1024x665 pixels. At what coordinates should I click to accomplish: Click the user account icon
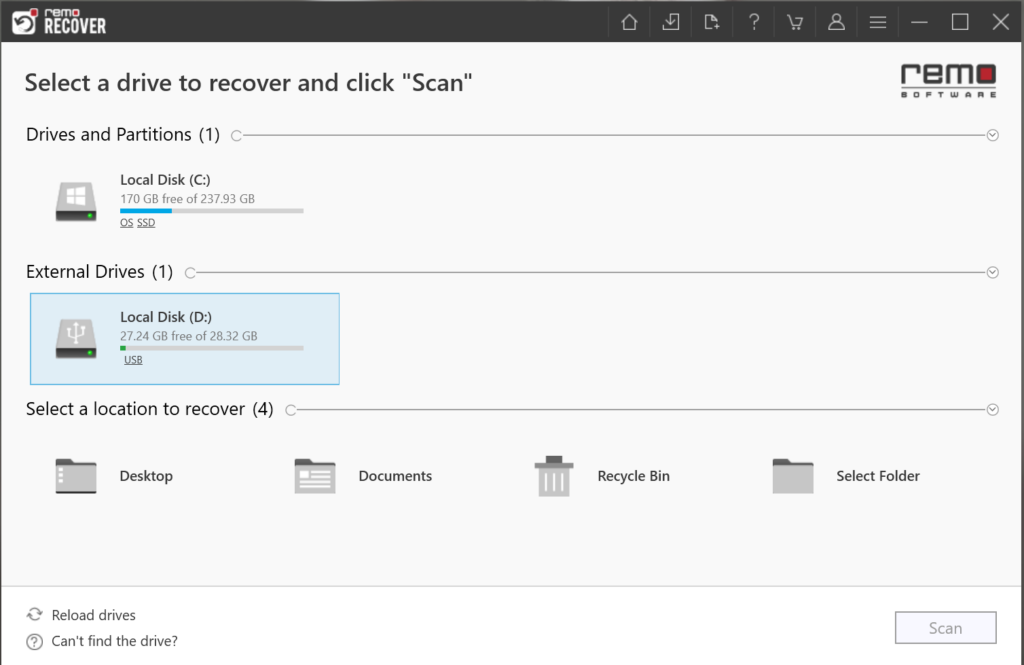pyautogui.click(x=836, y=21)
